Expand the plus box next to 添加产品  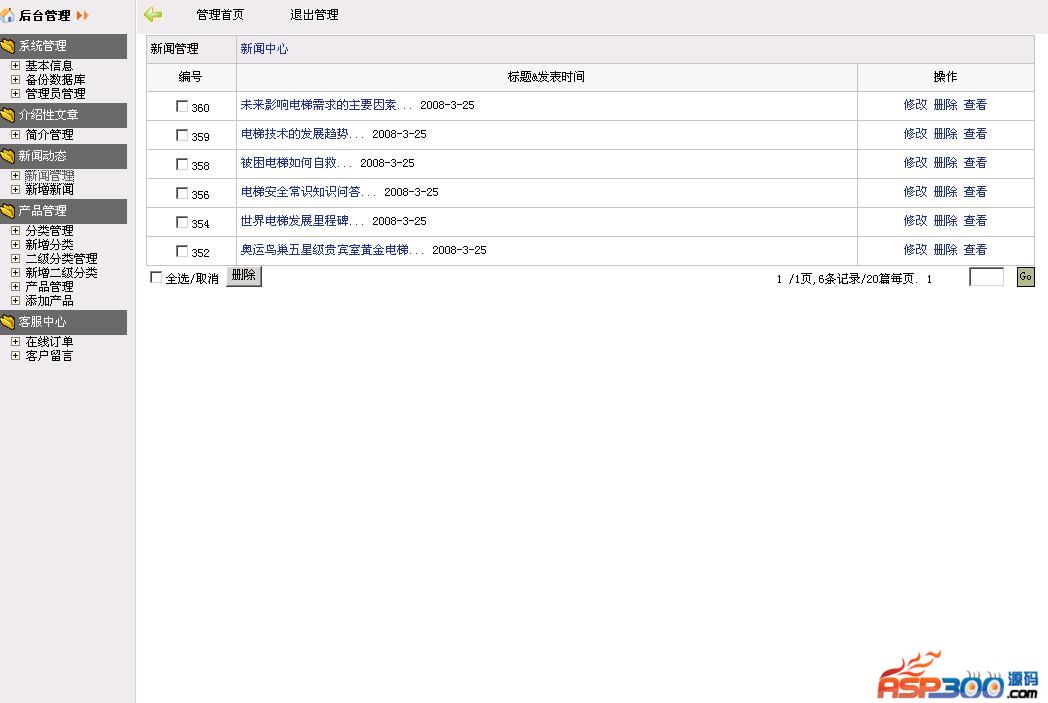tap(15, 301)
